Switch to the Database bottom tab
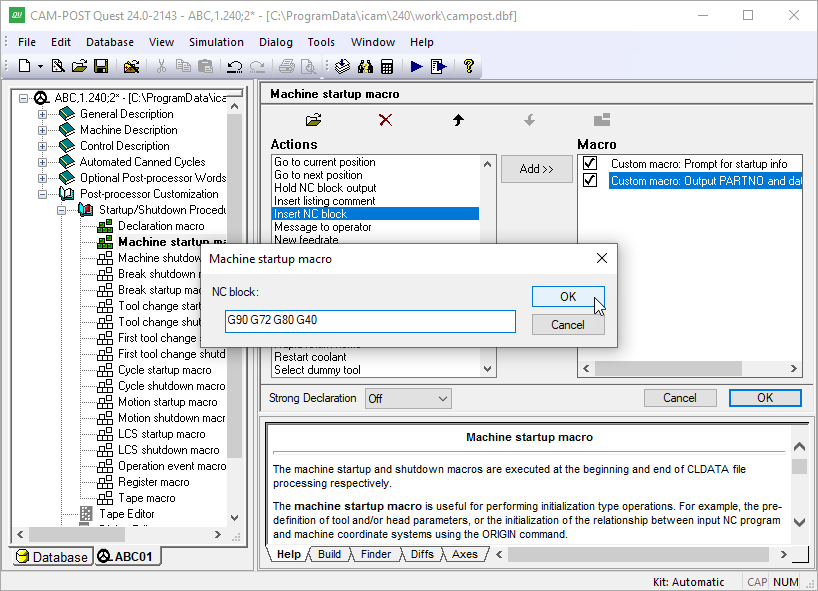This screenshot has width=818, height=591. pyautogui.click(x=52, y=557)
